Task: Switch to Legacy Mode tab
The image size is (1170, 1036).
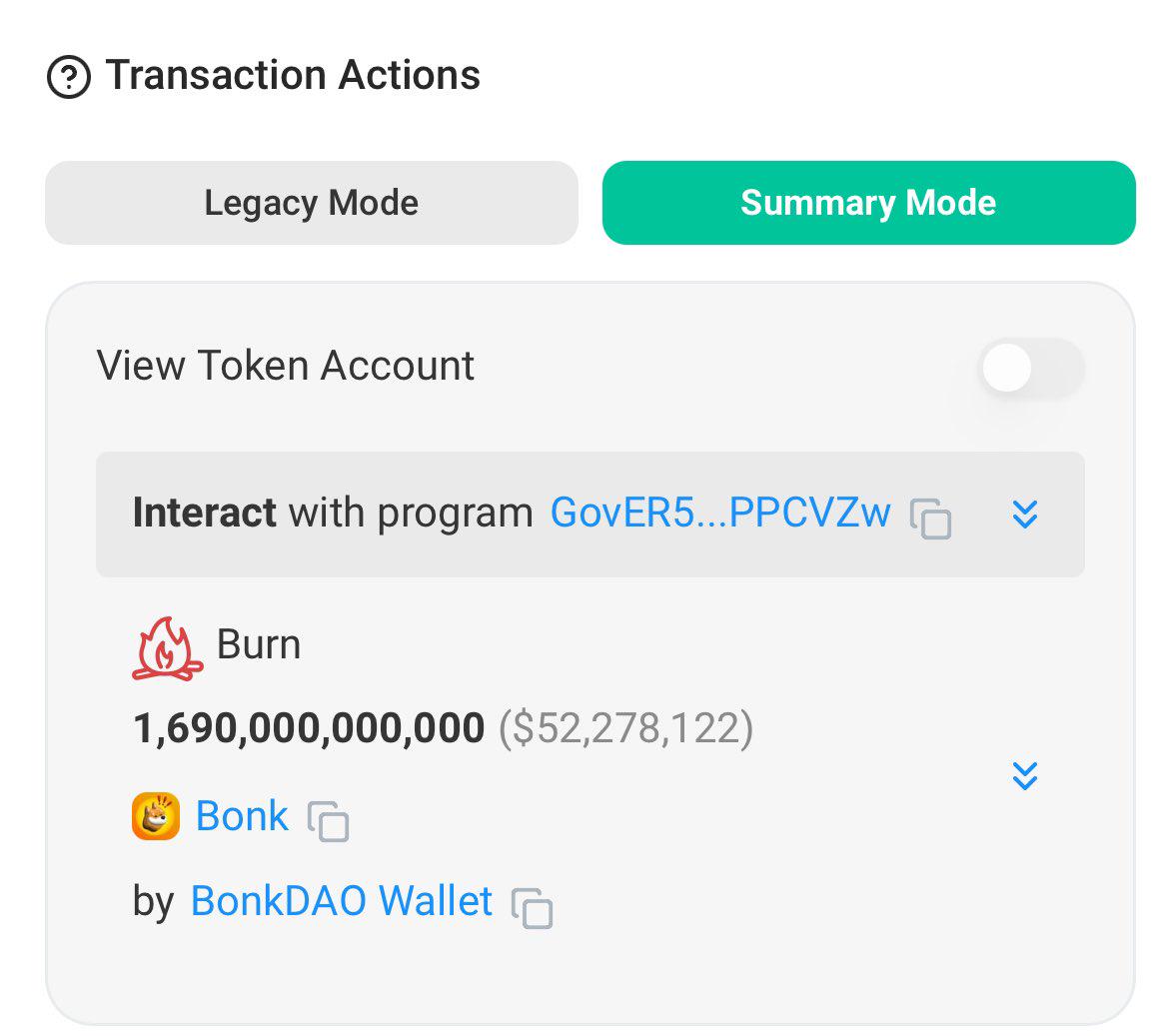Action: [x=311, y=203]
